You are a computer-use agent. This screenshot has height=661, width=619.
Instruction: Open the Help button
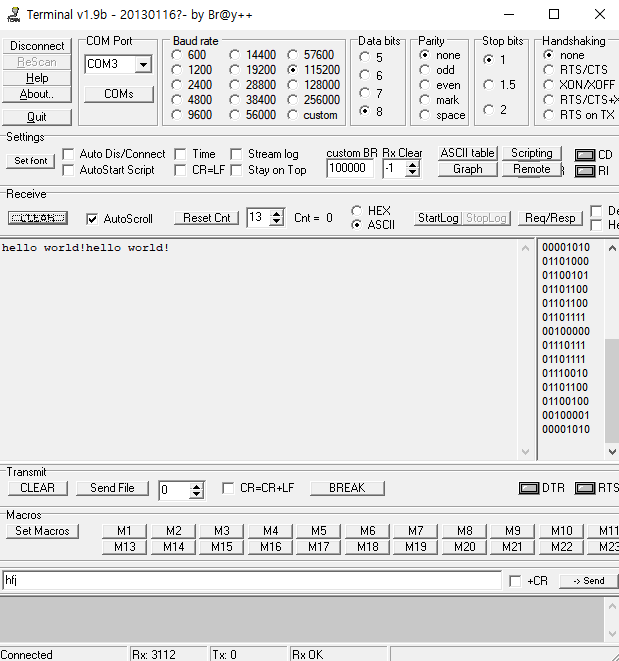click(37, 78)
